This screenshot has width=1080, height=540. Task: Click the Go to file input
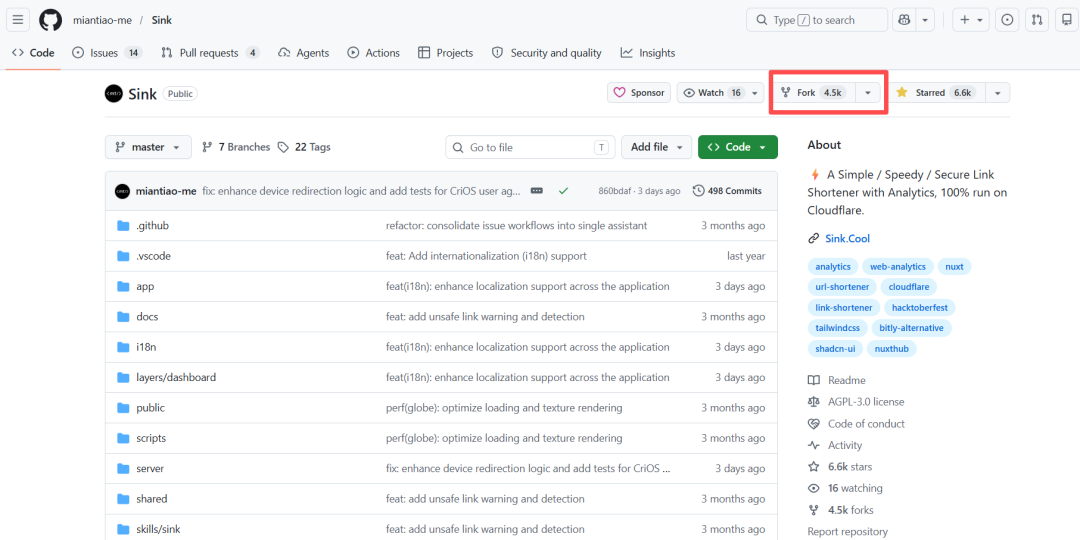coord(530,147)
